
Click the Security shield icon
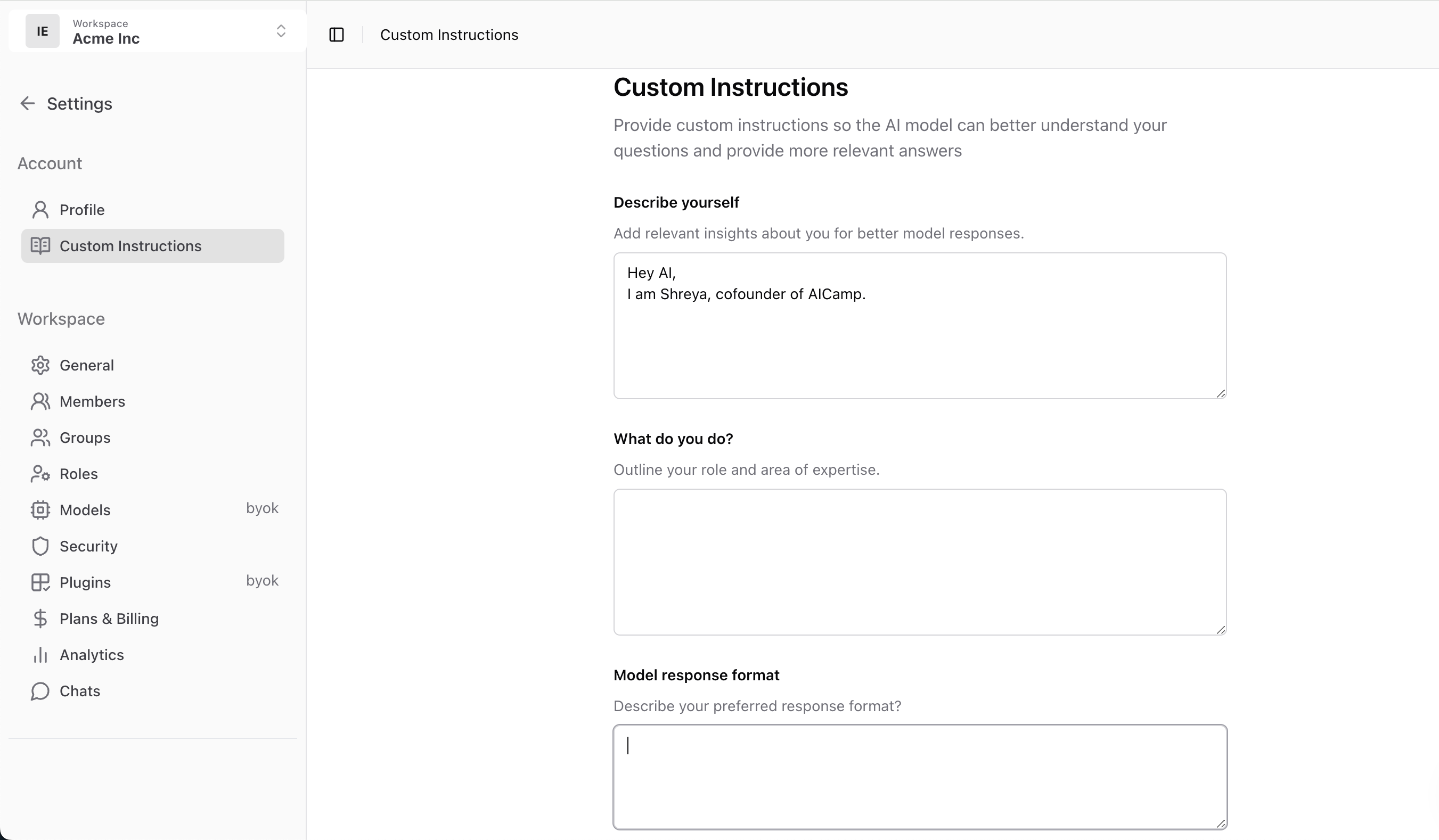pyautogui.click(x=40, y=546)
